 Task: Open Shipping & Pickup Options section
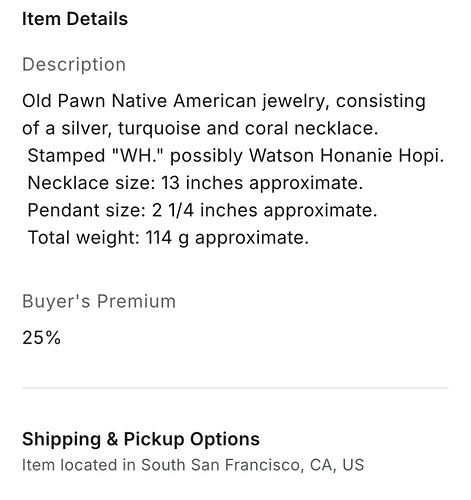click(x=141, y=439)
